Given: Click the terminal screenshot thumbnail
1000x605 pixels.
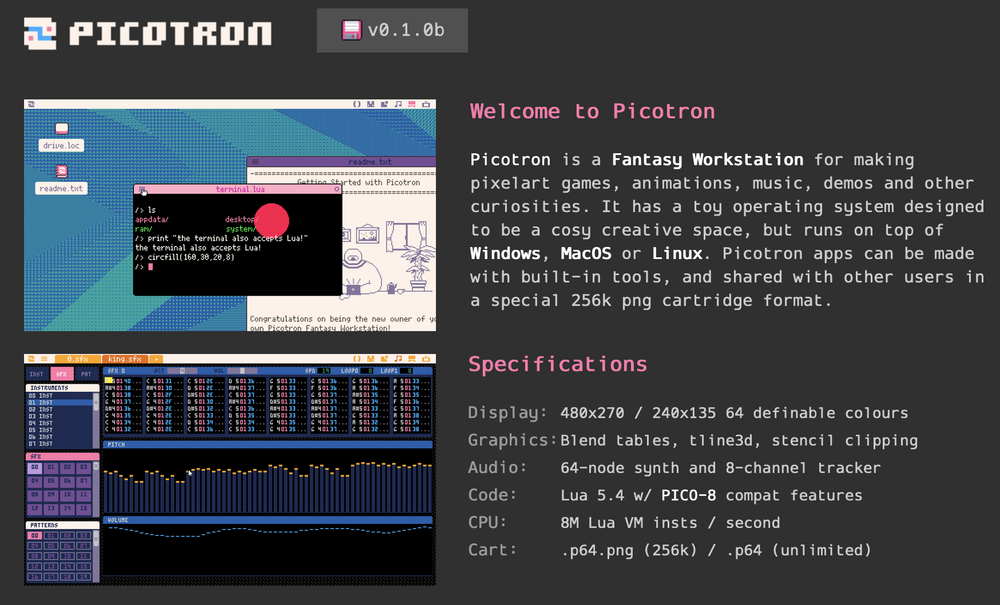Looking at the screenshot, I should [x=230, y=214].
